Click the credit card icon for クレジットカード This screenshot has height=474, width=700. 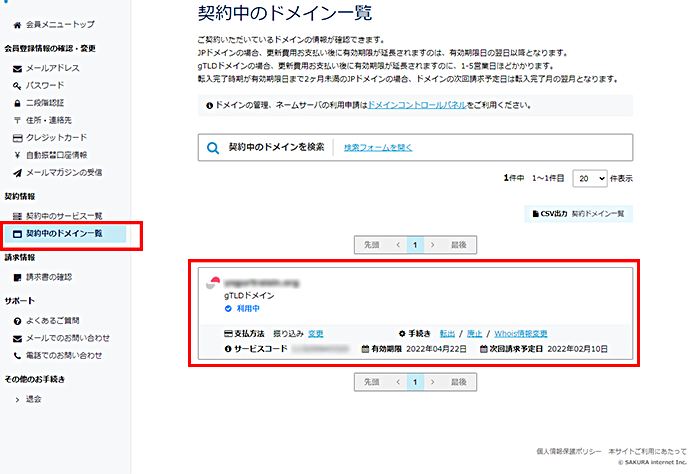pos(17,137)
